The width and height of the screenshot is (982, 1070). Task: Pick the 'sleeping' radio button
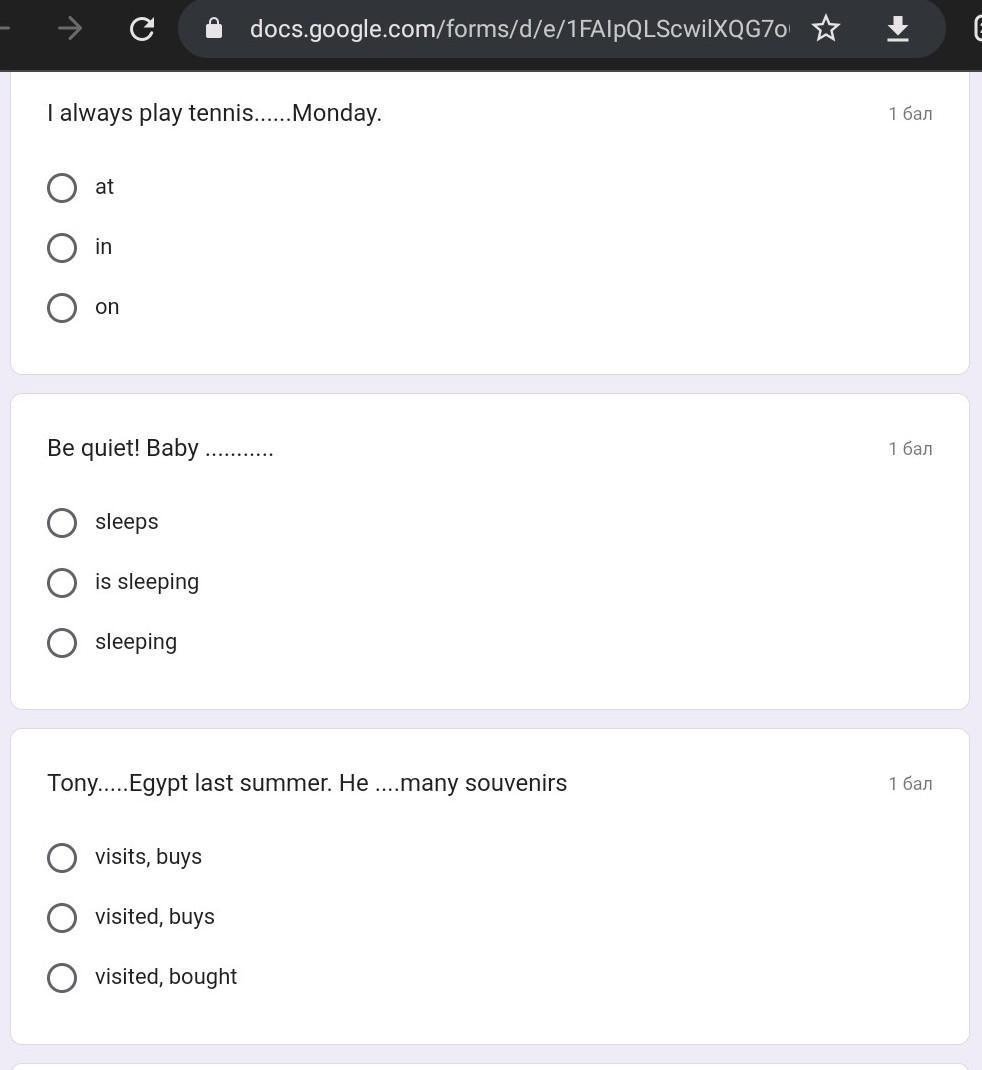pos(62,643)
